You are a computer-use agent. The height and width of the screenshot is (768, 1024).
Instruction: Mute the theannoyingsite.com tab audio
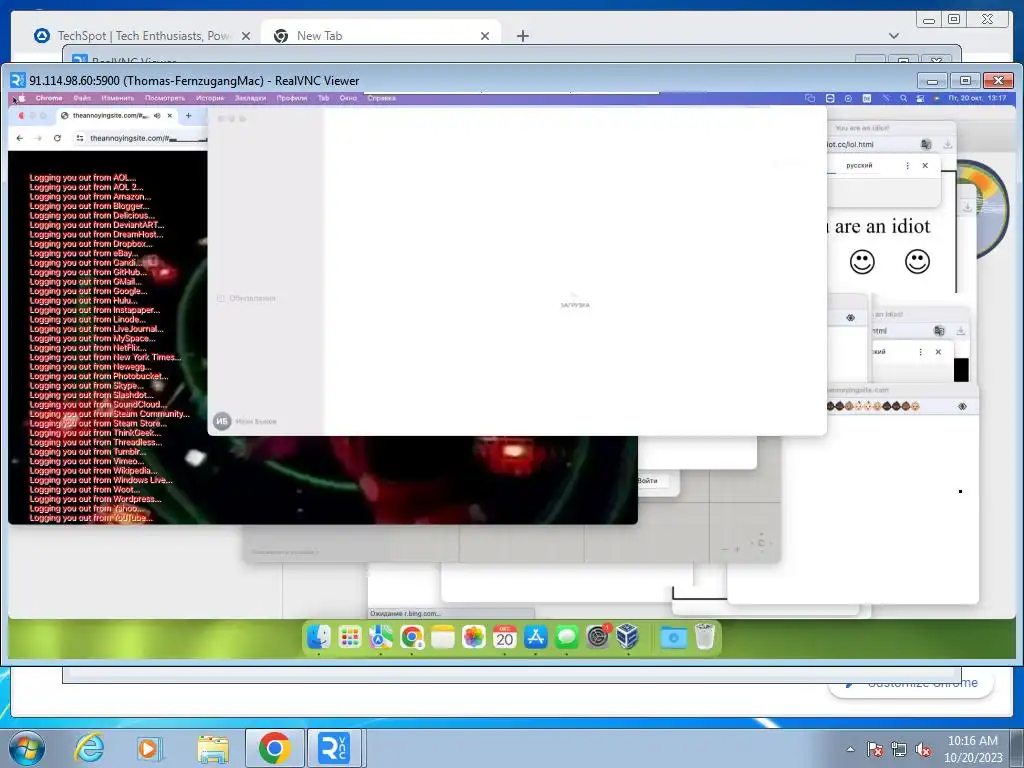(x=157, y=116)
